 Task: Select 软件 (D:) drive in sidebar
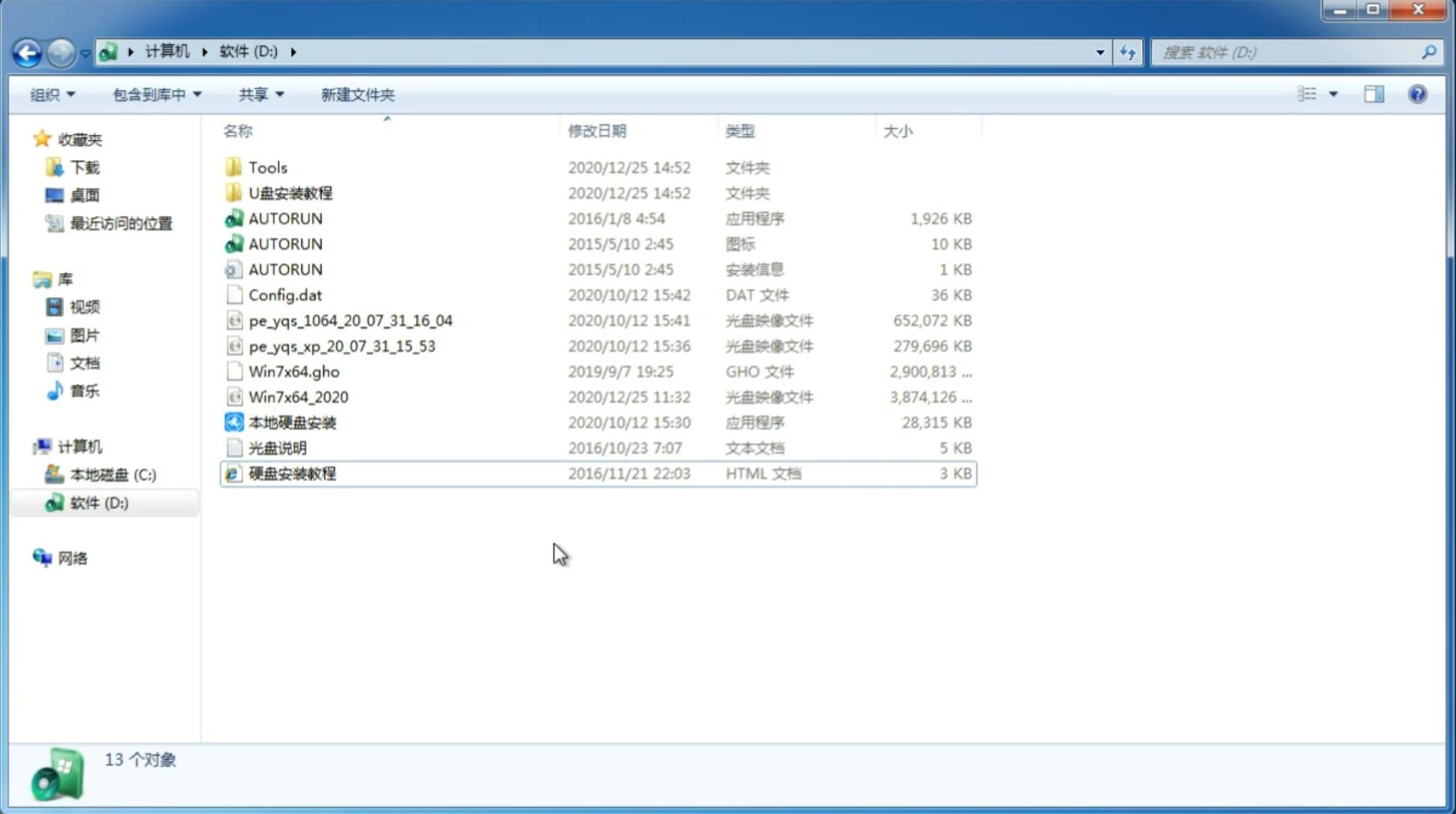pos(98,502)
